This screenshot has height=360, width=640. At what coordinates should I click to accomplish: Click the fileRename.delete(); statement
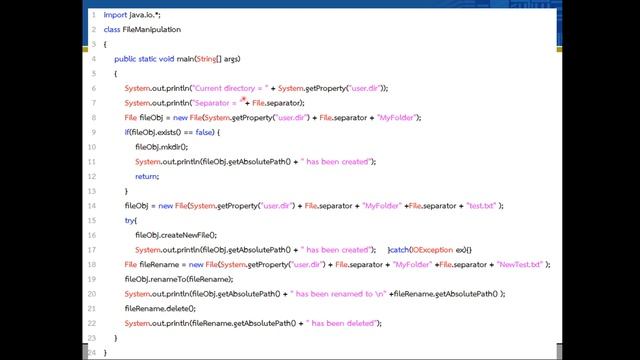click(160, 309)
